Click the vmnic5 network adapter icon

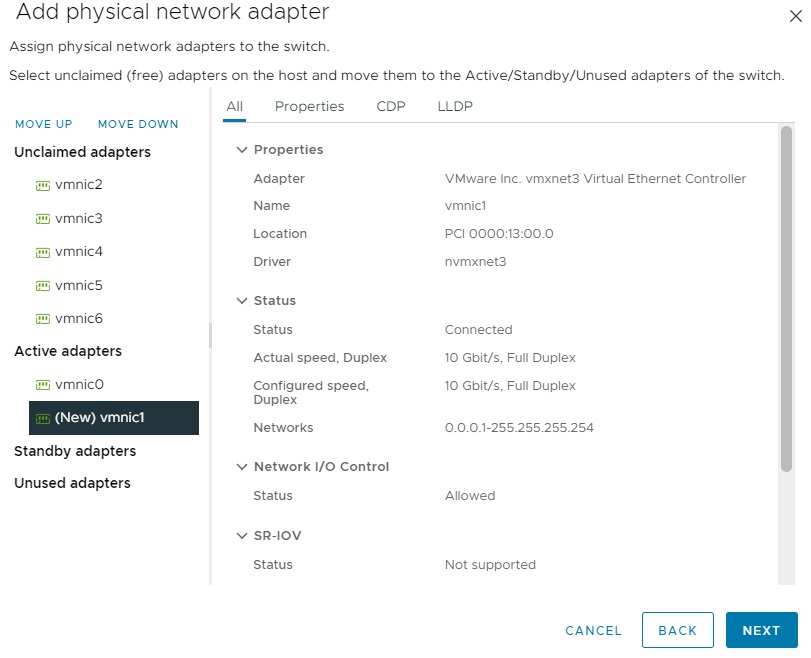(43, 286)
